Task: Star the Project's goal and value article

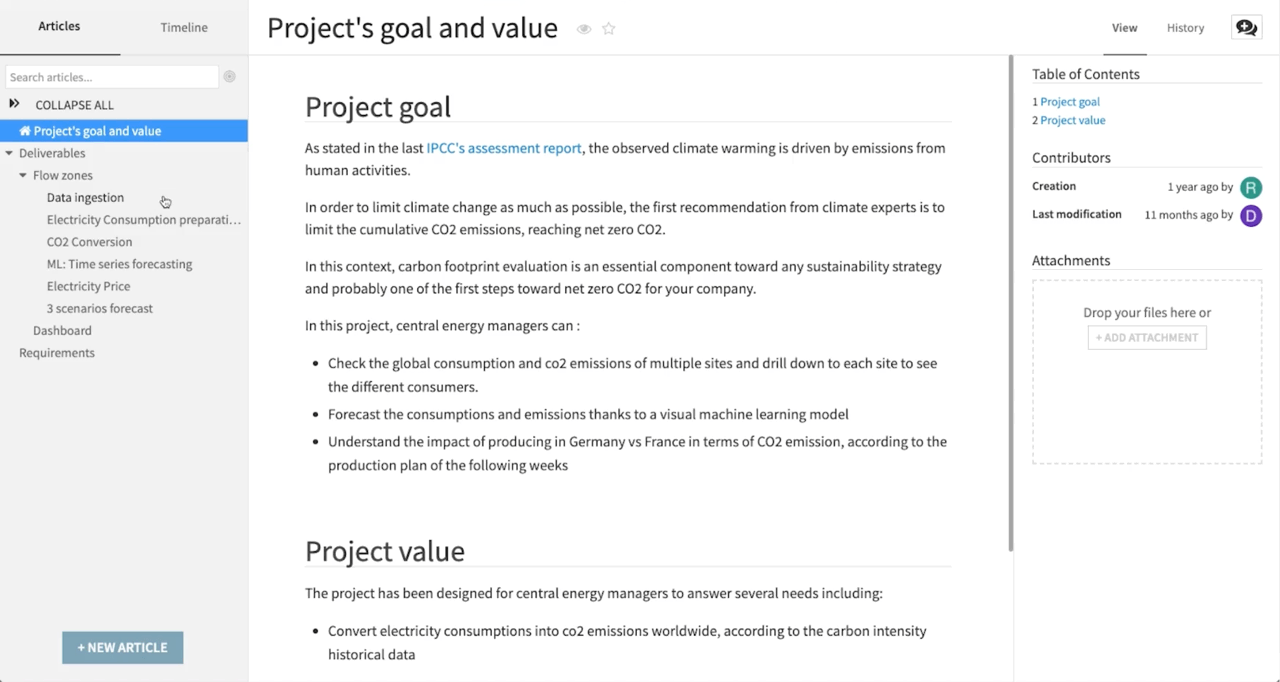Action: click(609, 28)
